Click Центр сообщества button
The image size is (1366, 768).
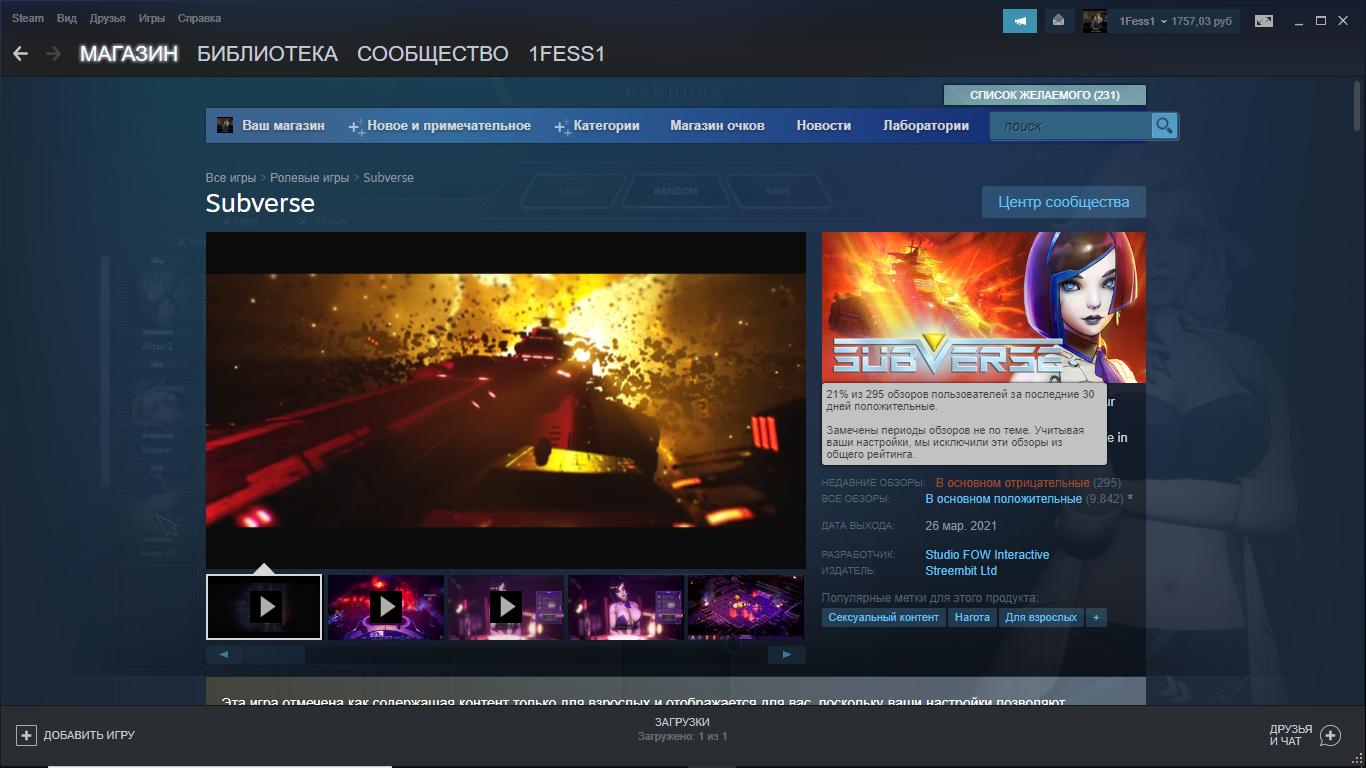point(1063,202)
